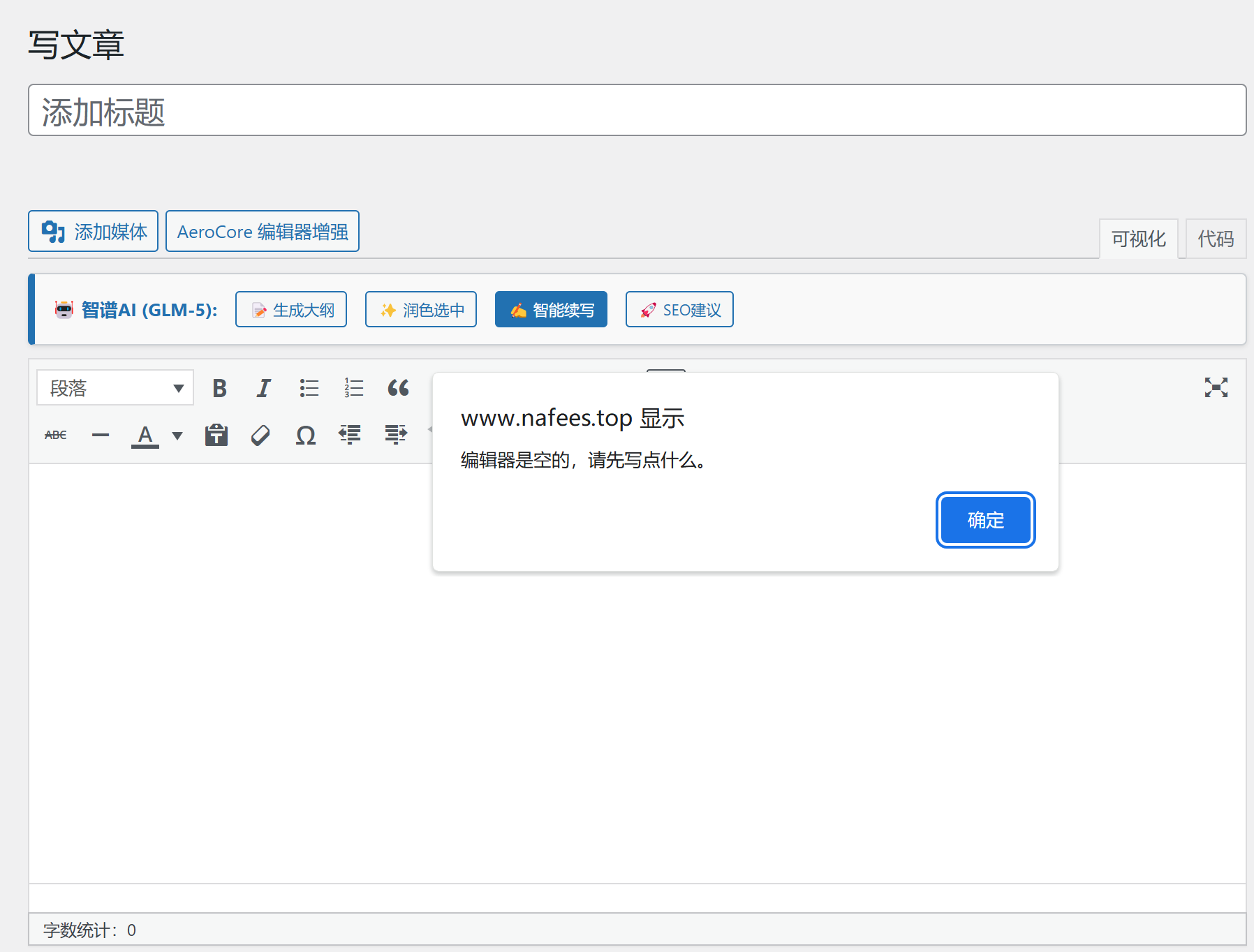The height and width of the screenshot is (952, 1254).
Task: Open the special character Omega picker
Action: tap(305, 435)
